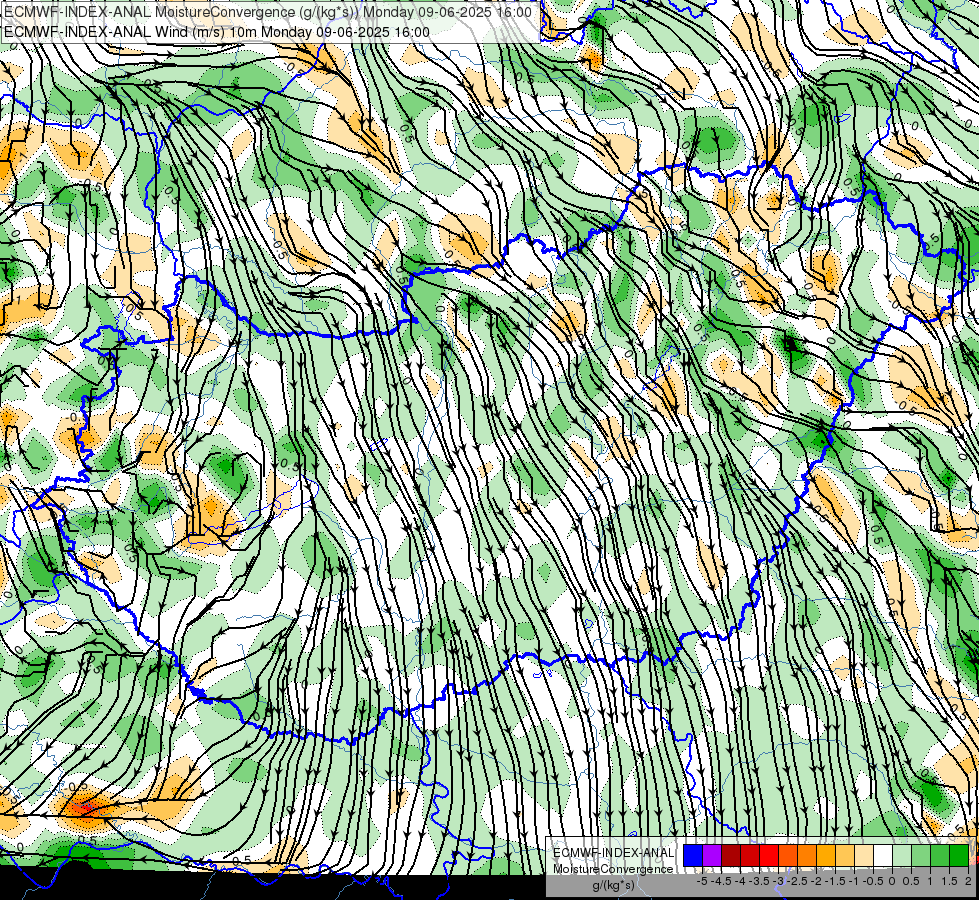The height and width of the screenshot is (900, 979).
Task: Click the 'Wind (m/s) 10m' title line
Action: [x=217, y=32]
